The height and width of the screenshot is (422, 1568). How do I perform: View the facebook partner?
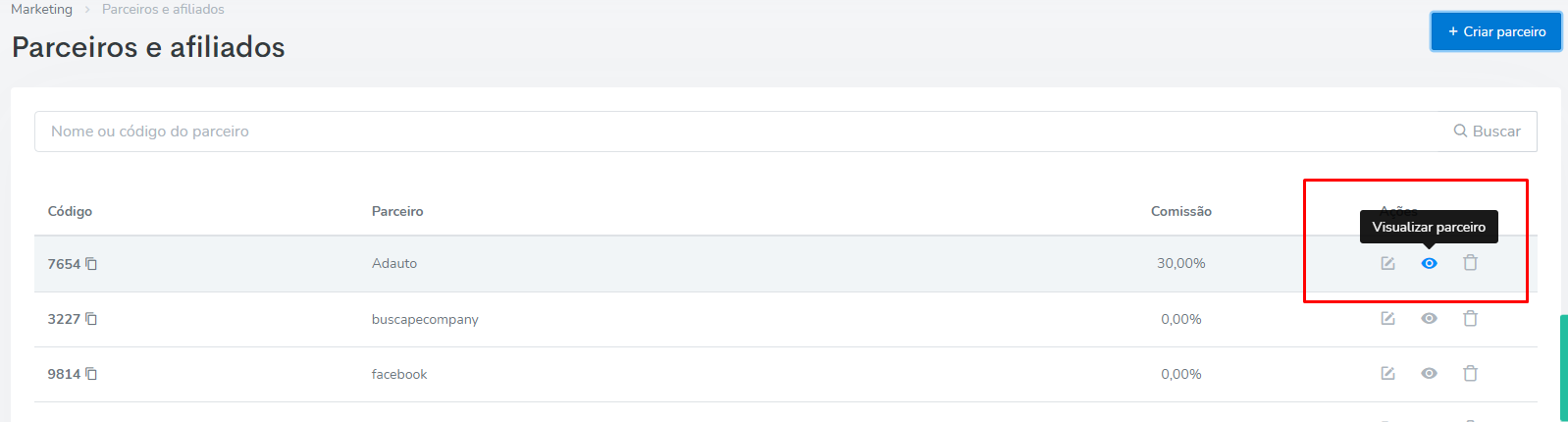point(1429,373)
